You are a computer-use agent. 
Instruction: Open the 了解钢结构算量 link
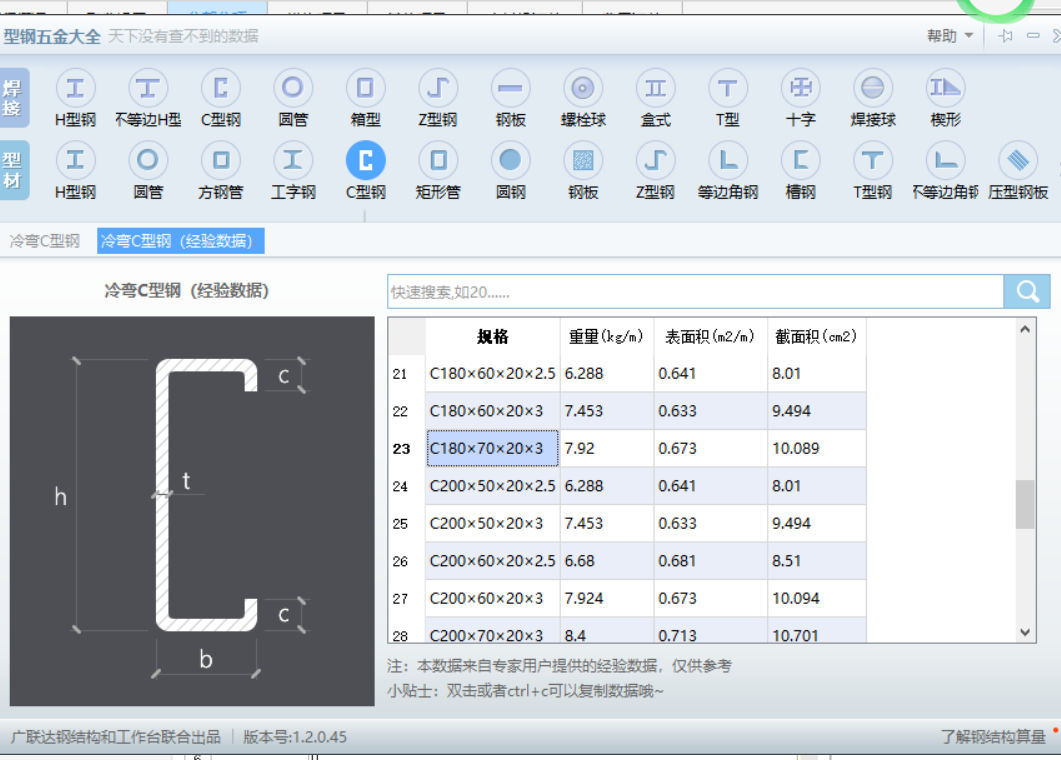993,736
